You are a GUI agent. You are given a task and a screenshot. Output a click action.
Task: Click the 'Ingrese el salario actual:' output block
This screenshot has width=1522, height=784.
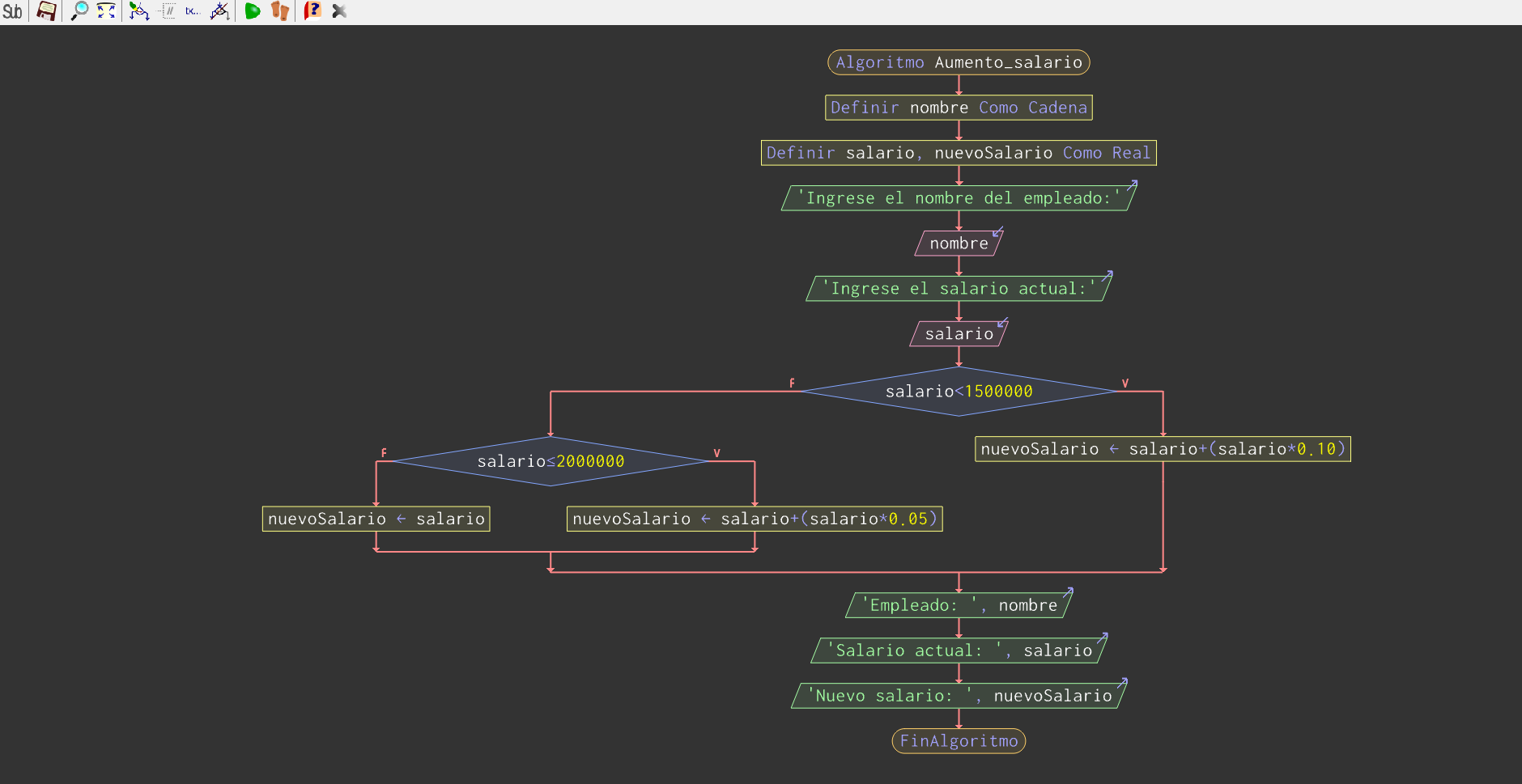point(959,289)
